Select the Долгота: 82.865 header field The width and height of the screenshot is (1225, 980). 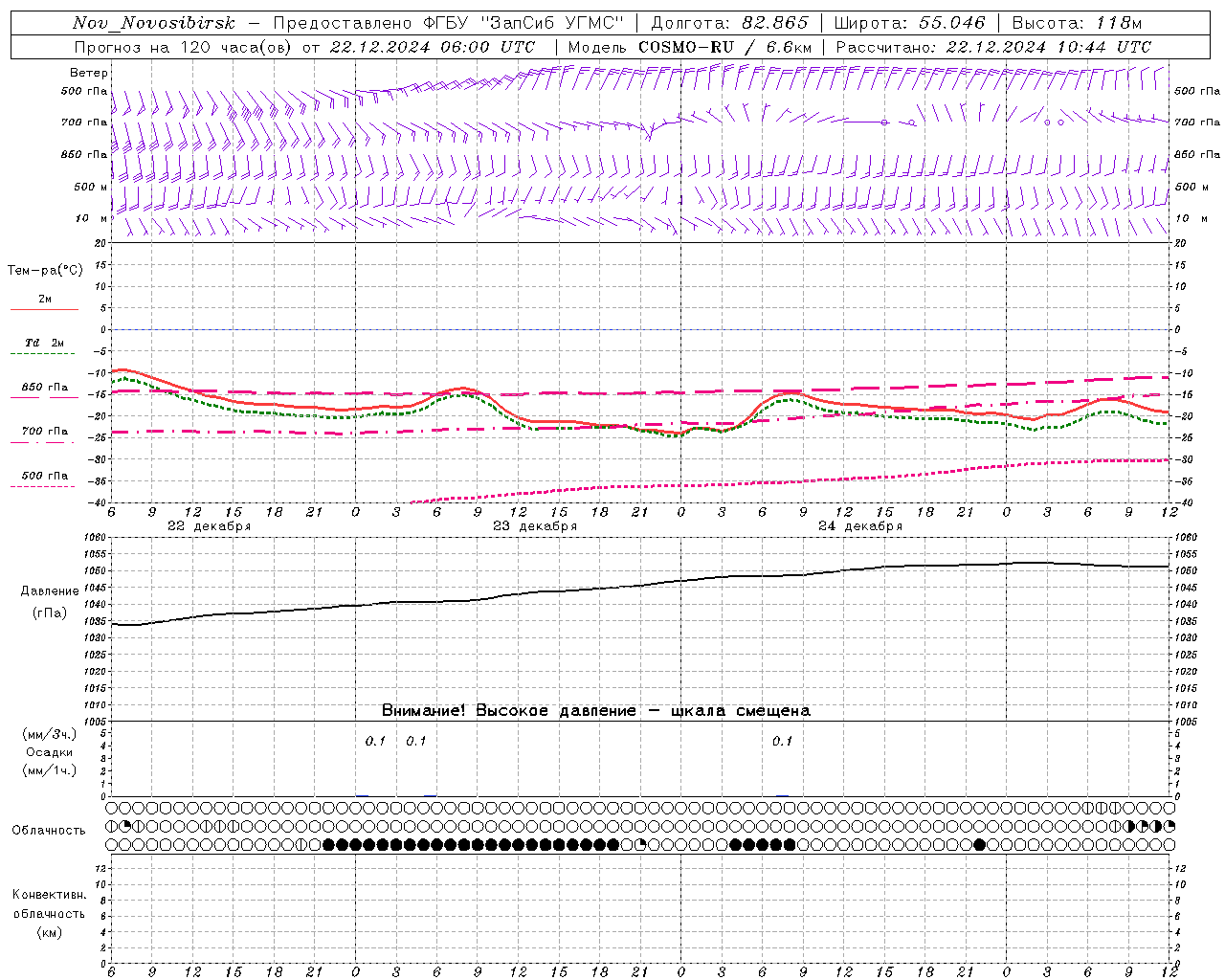729,23
